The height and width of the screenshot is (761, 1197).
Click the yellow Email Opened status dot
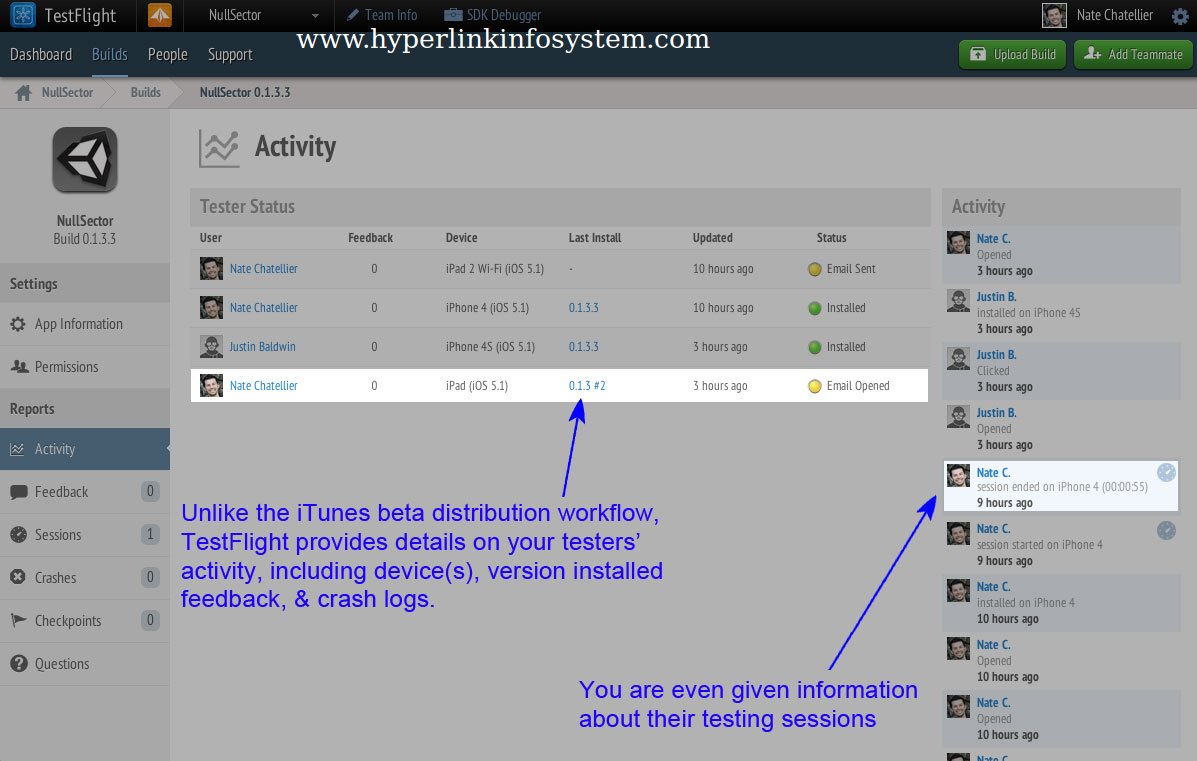(815, 385)
